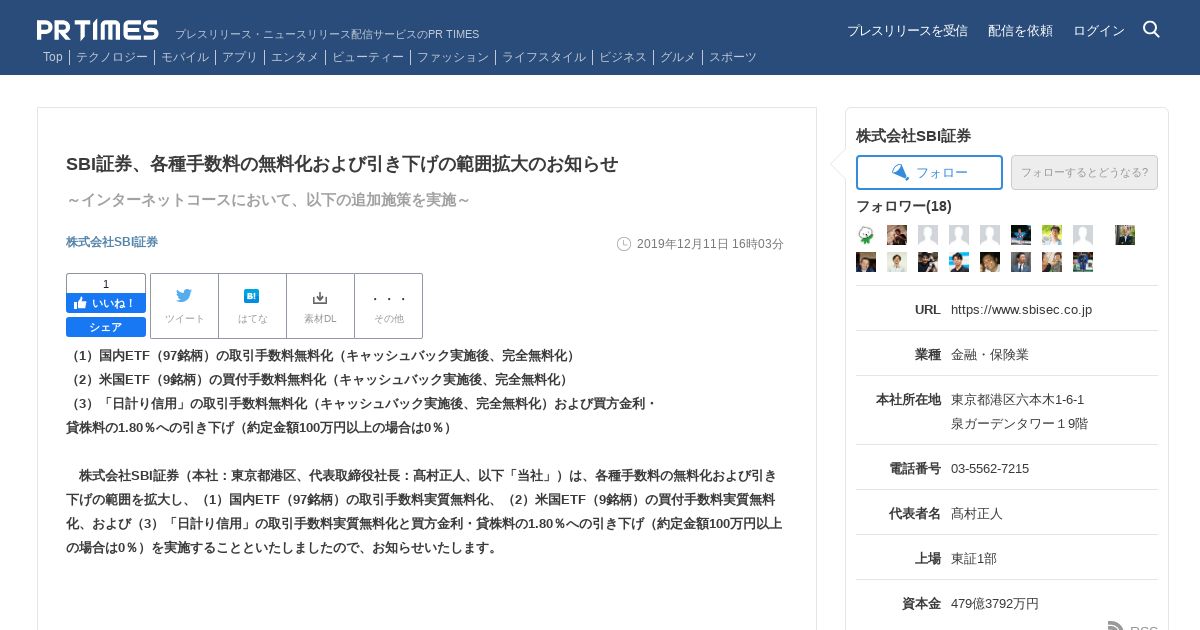
Task: Go to Top category
Action: 53,57
